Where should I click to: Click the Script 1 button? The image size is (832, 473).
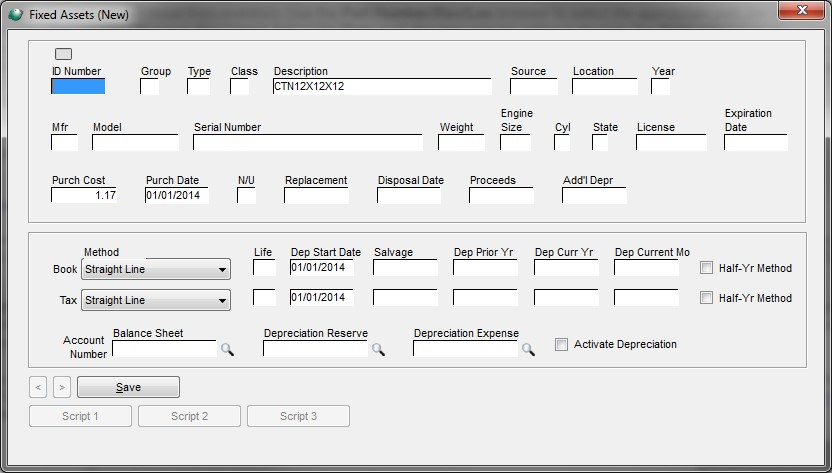[x=80, y=416]
